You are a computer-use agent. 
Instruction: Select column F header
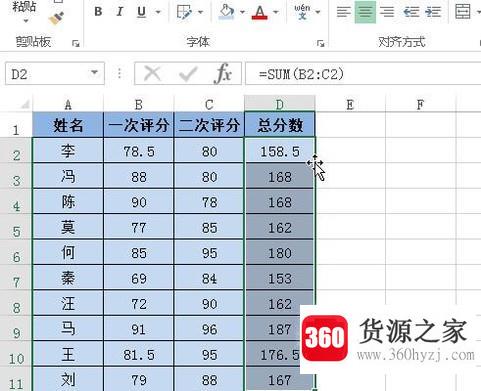pyautogui.click(x=420, y=105)
